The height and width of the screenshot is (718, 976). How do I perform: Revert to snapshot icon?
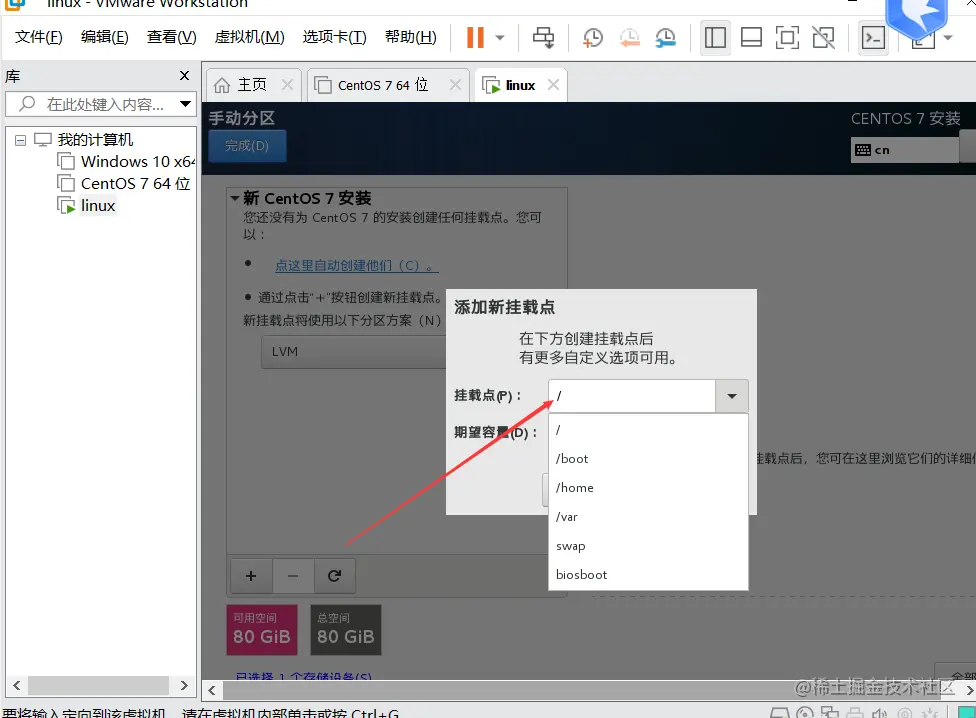pos(629,37)
